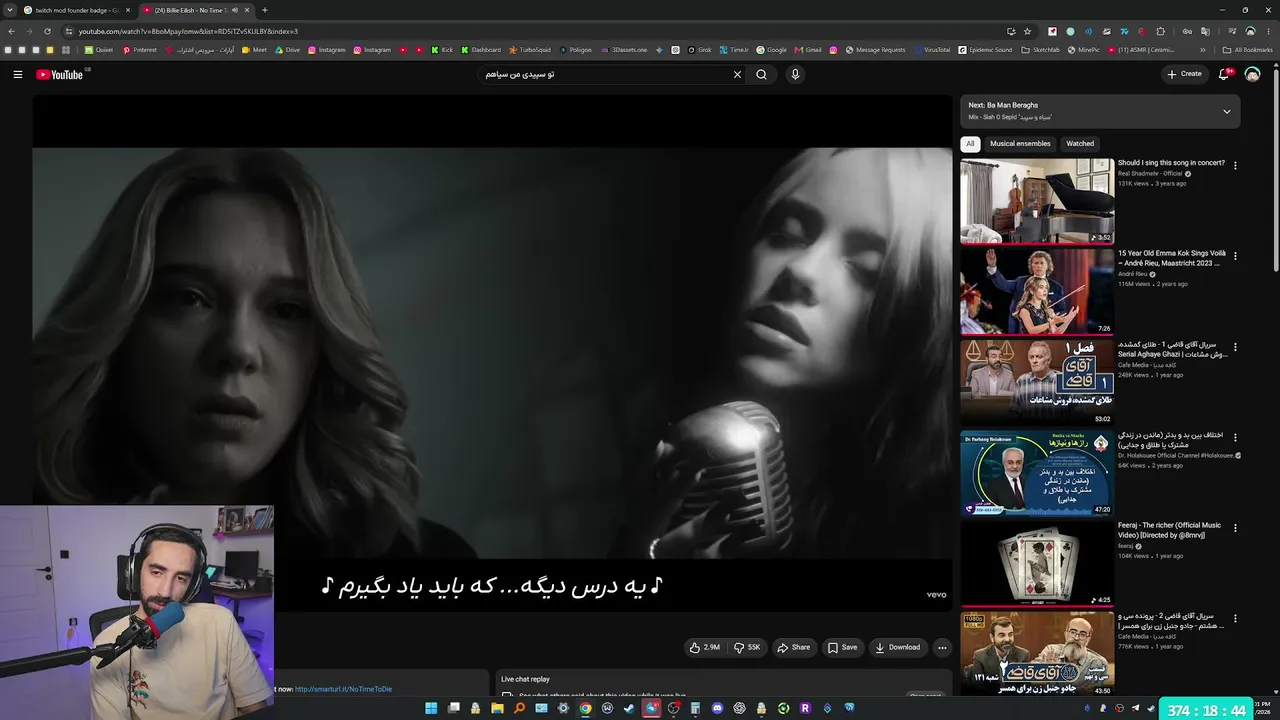Image resolution: width=1280 pixels, height=720 pixels.
Task: Open the Drive bookmark
Action: coord(287,50)
